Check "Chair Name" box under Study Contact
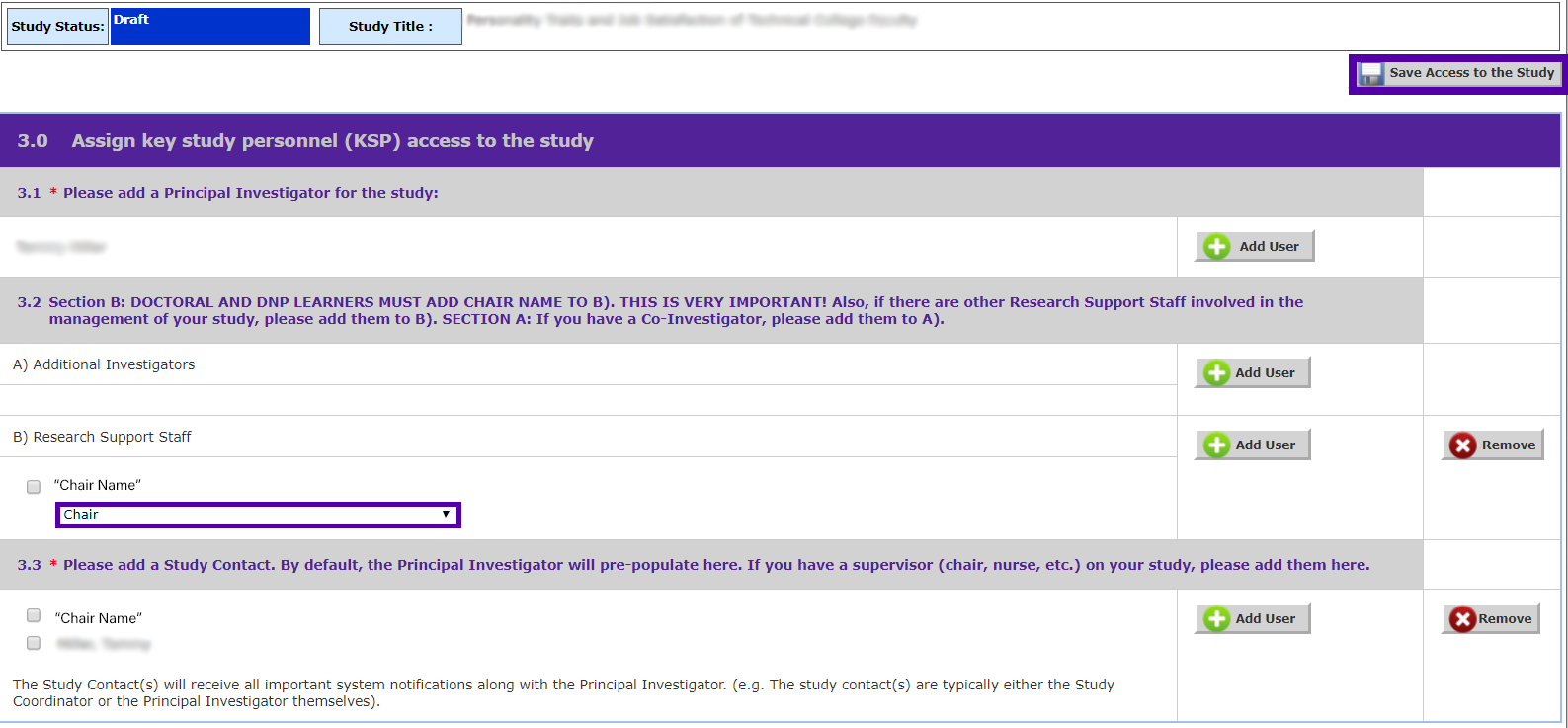 (x=34, y=615)
